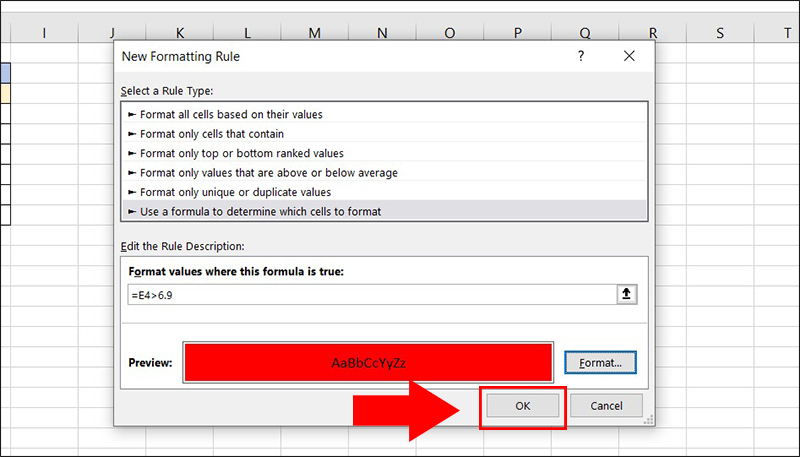Click the formula input field containing =E4>6.9
800x457 pixels.
tap(372, 295)
